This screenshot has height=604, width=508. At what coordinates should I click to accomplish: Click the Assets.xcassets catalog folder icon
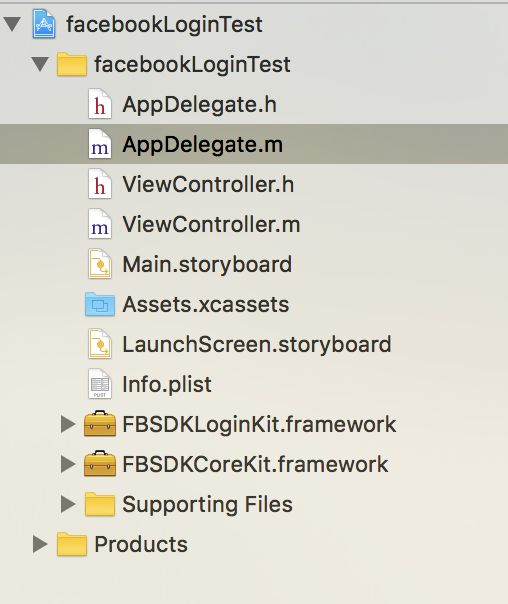tap(100, 304)
